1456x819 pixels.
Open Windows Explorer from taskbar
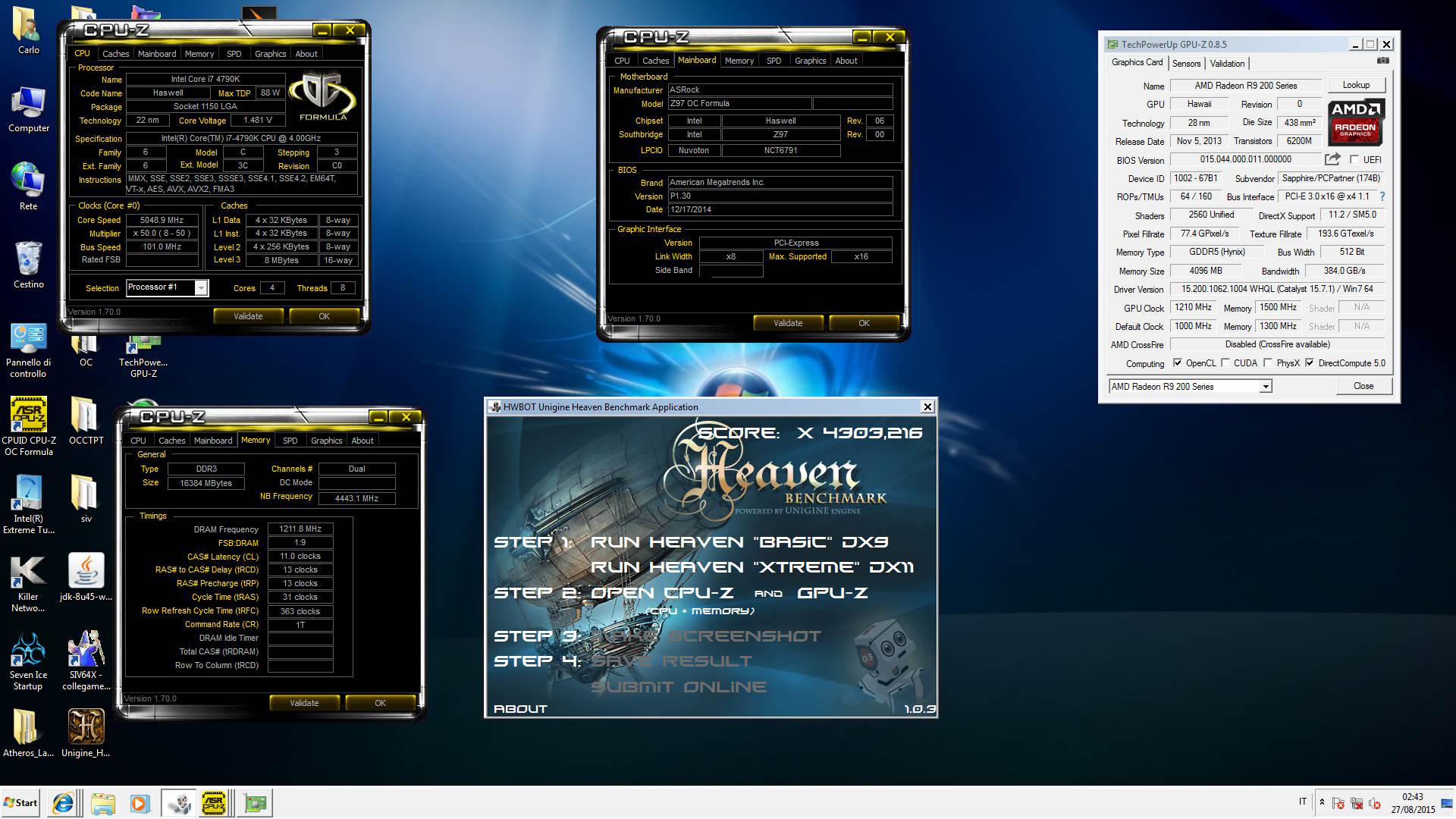(102, 802)
